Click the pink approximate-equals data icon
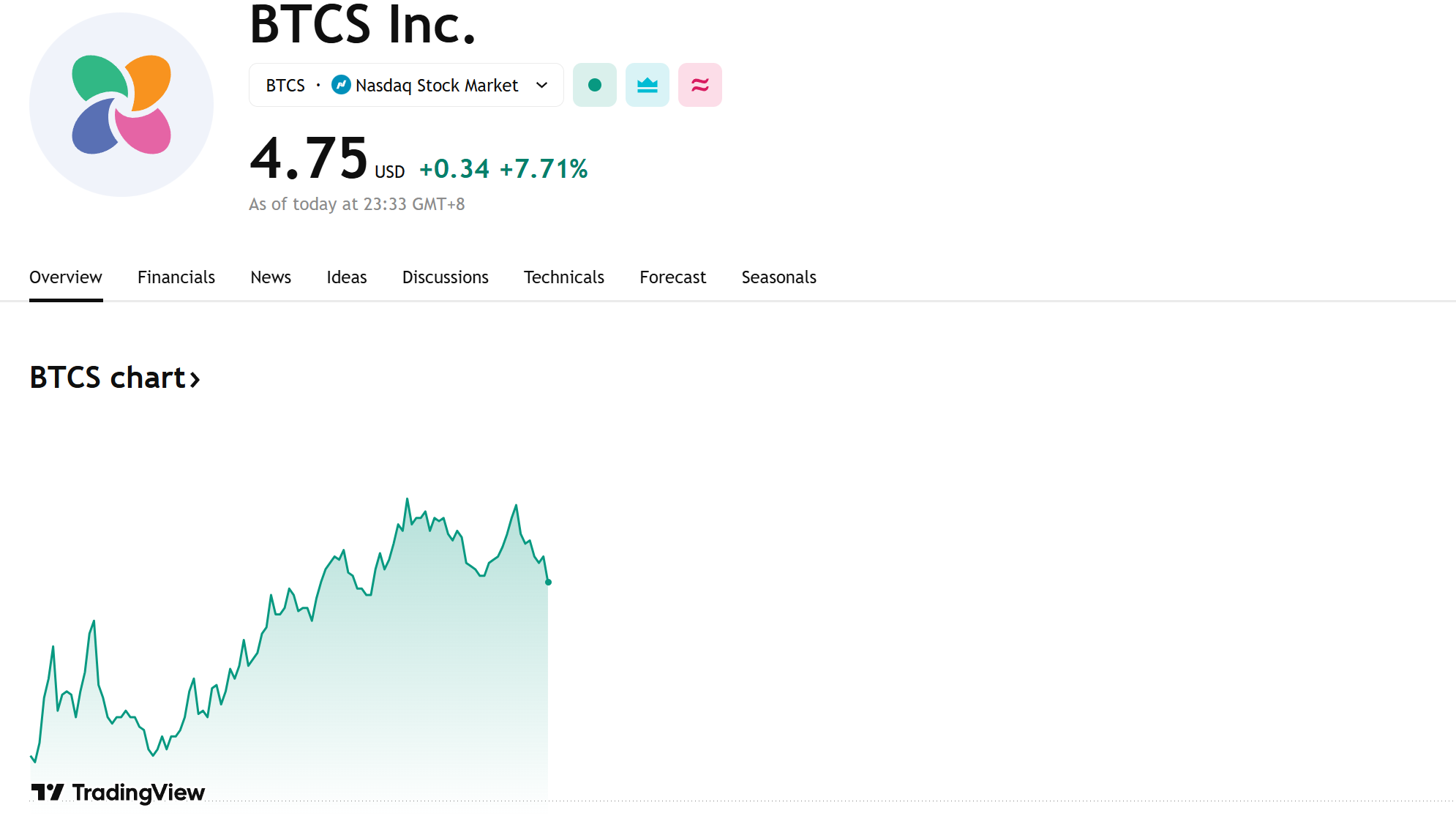This screenshot has width=1456, height=816. 699,85
